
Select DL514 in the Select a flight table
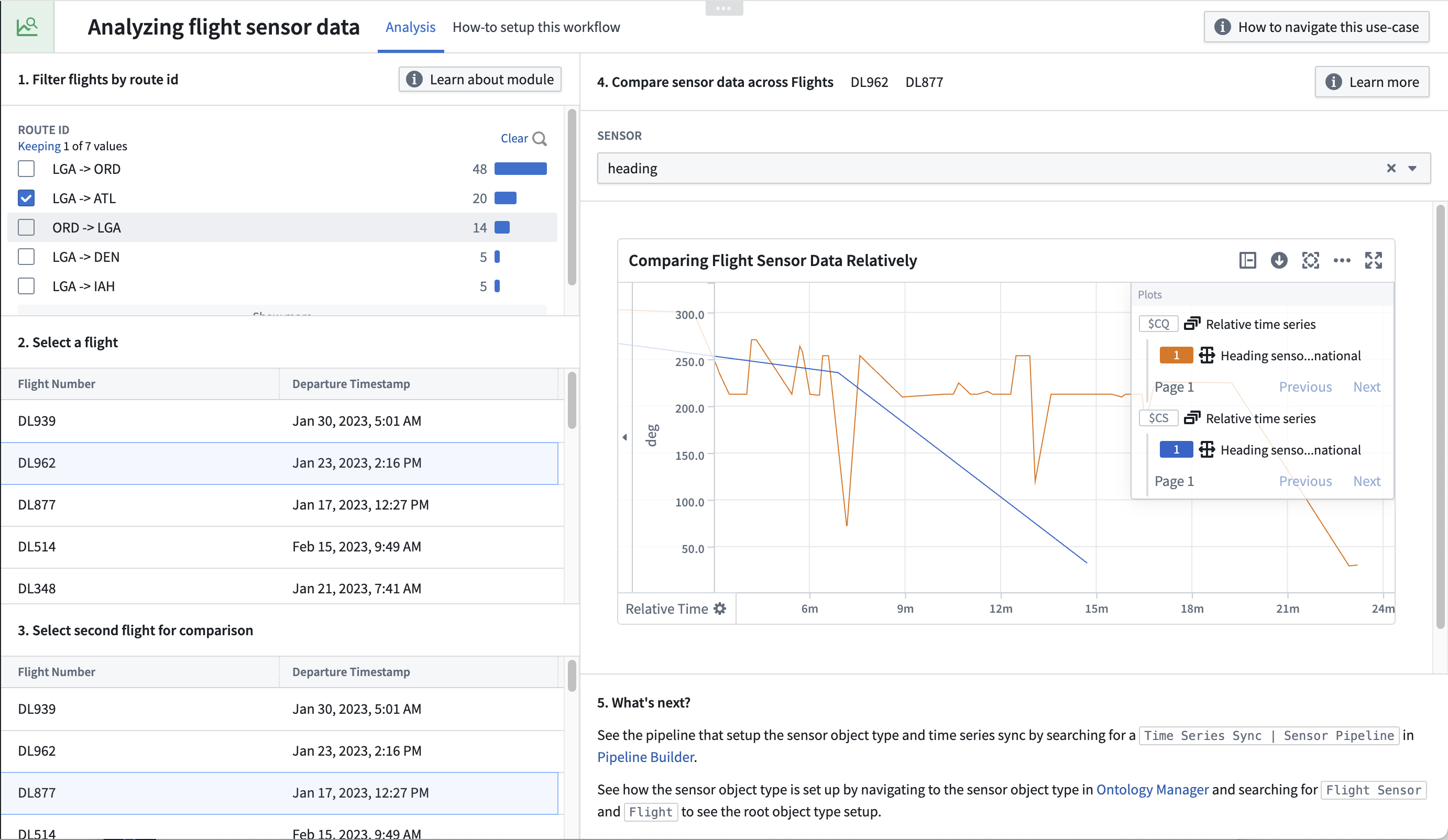280,546
